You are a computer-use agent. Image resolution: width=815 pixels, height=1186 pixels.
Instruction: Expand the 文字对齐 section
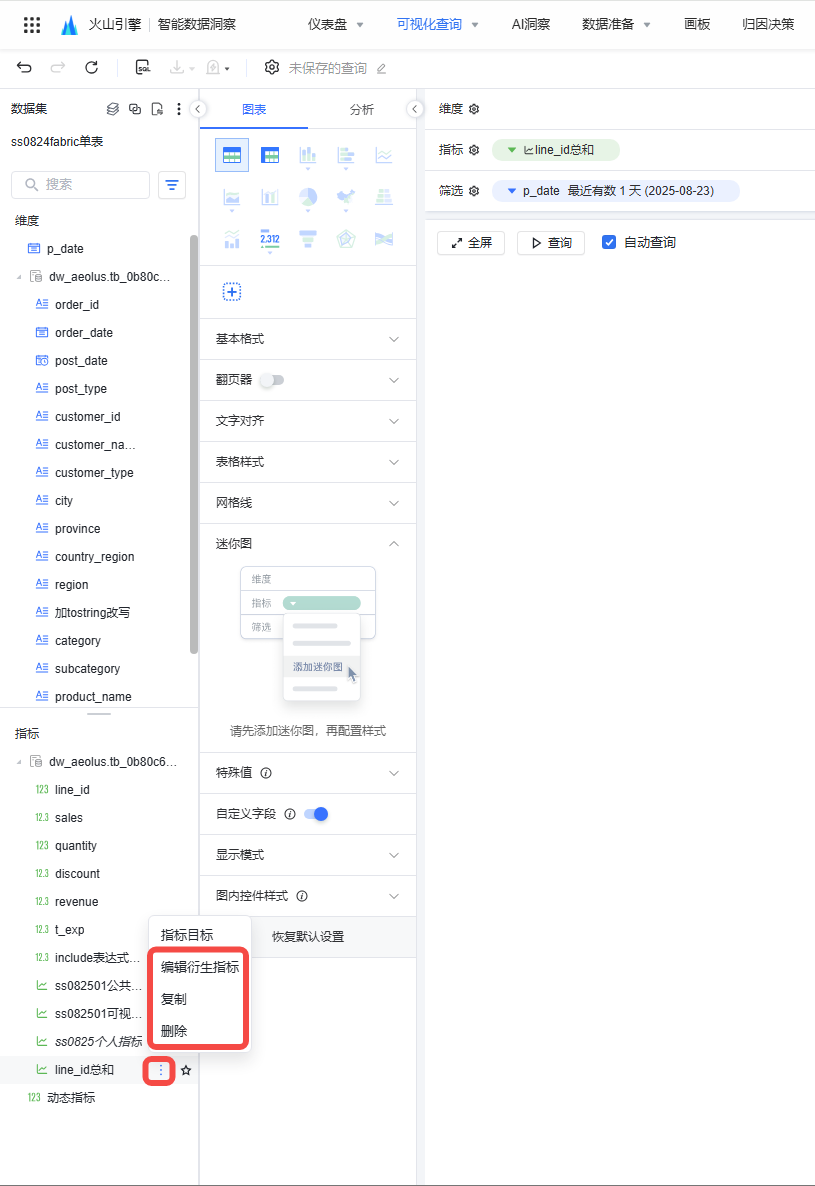point(308,421)
